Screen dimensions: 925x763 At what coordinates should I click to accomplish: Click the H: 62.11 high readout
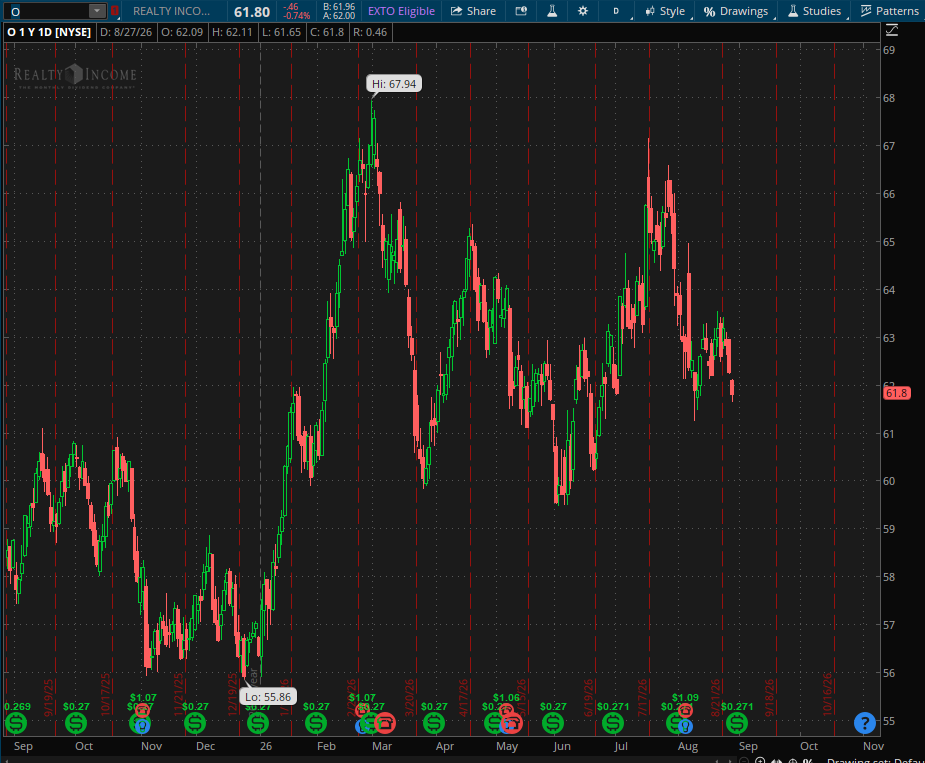click(x=233, y=32)
